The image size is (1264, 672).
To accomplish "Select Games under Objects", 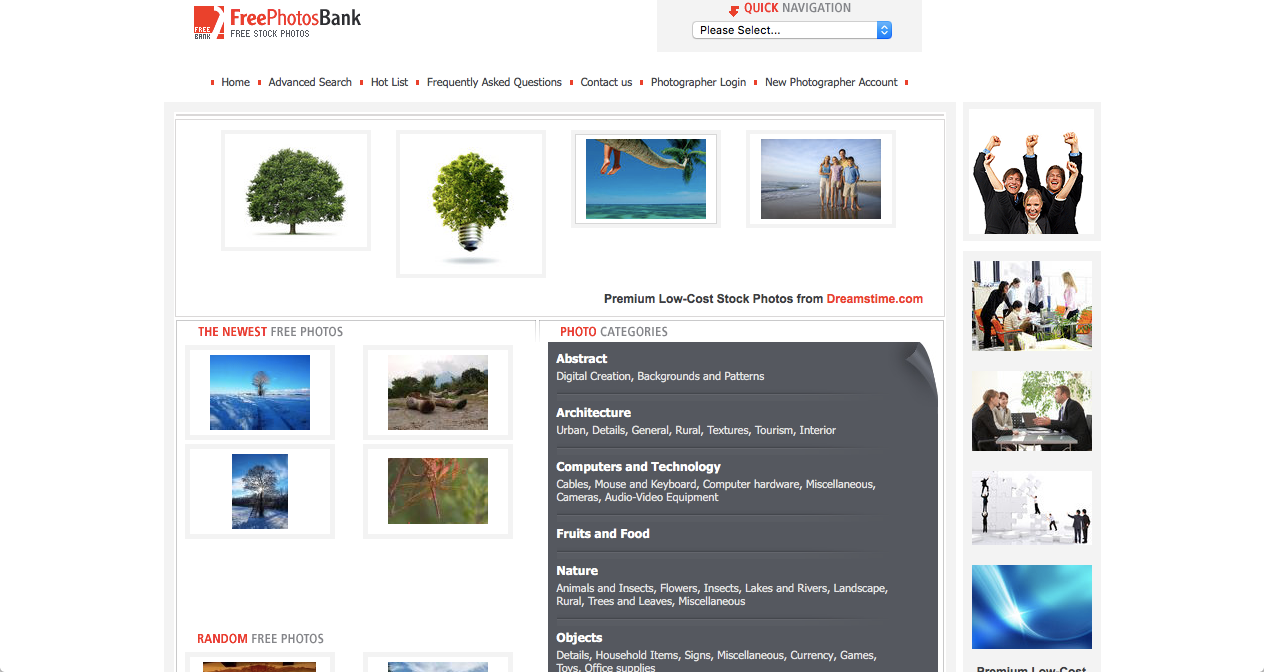I will point(856,655).
